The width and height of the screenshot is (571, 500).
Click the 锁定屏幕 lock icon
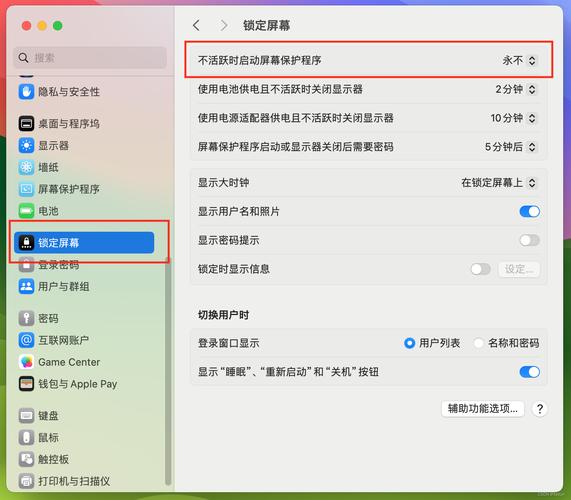click(26, 243)
